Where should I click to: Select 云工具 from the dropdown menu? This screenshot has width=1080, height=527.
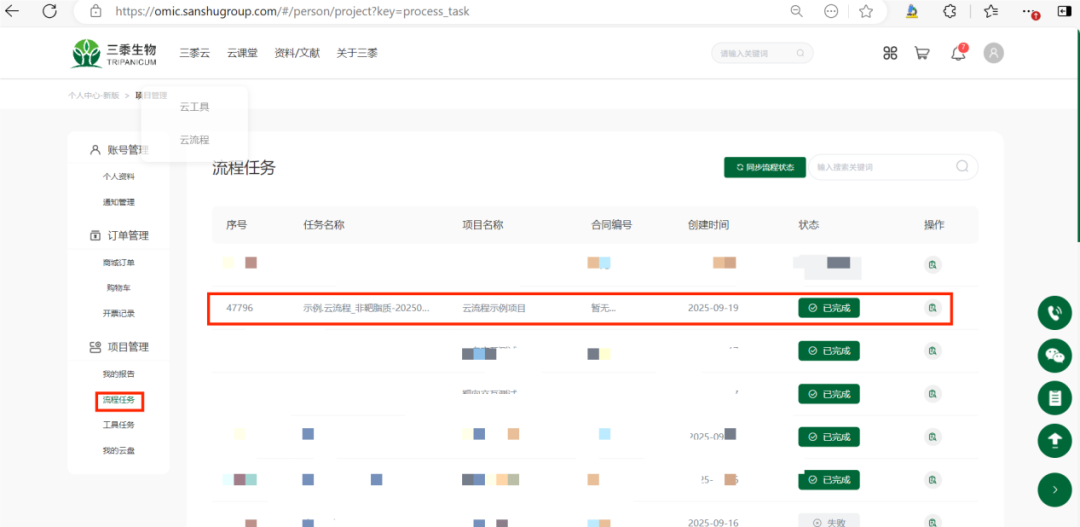(x=194, y=106)
